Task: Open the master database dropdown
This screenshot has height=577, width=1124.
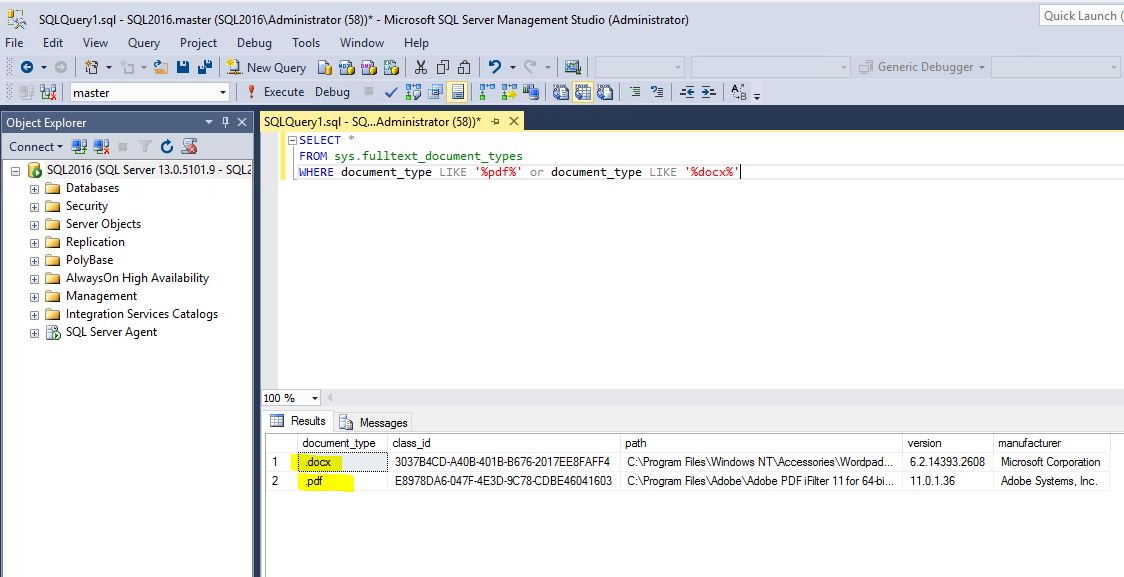Action: 224,91
